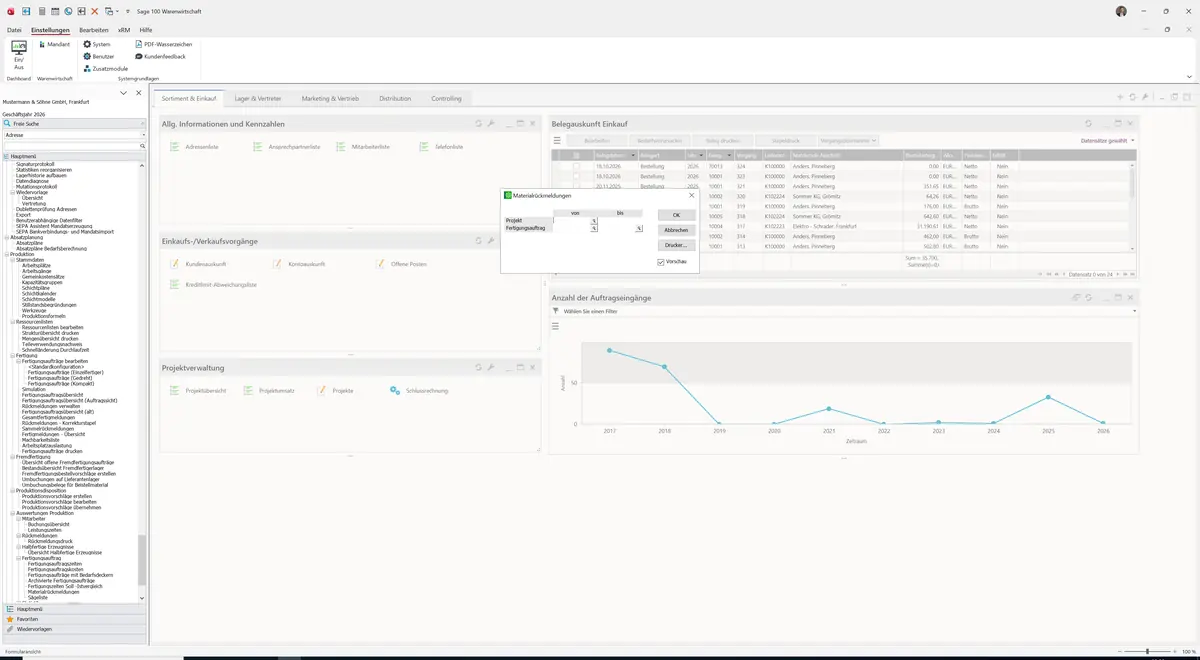This screenshot has width=1200, height=660.
Task: Click the zoom slider handle in the status bar
Action: point(1147,652)
